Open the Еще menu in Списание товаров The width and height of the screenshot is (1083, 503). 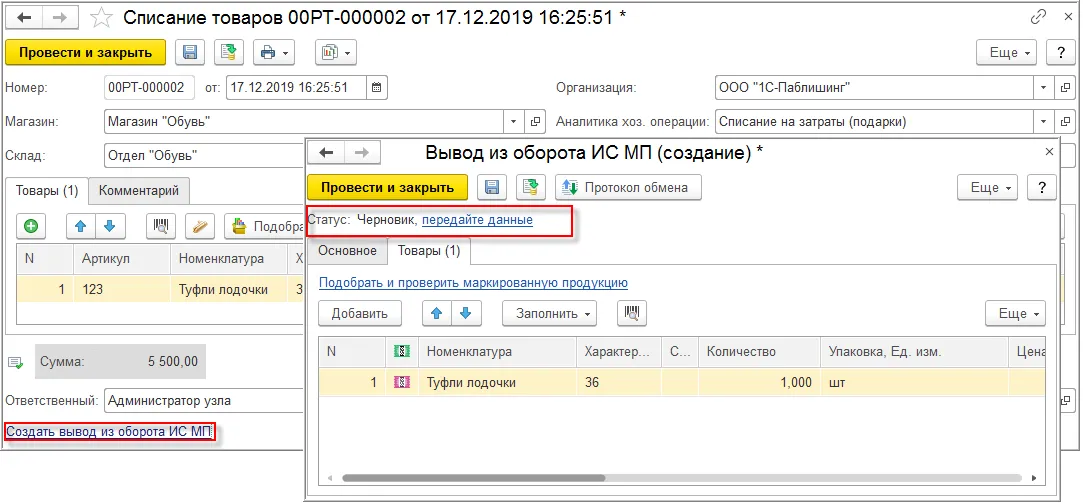point(1008,53)
